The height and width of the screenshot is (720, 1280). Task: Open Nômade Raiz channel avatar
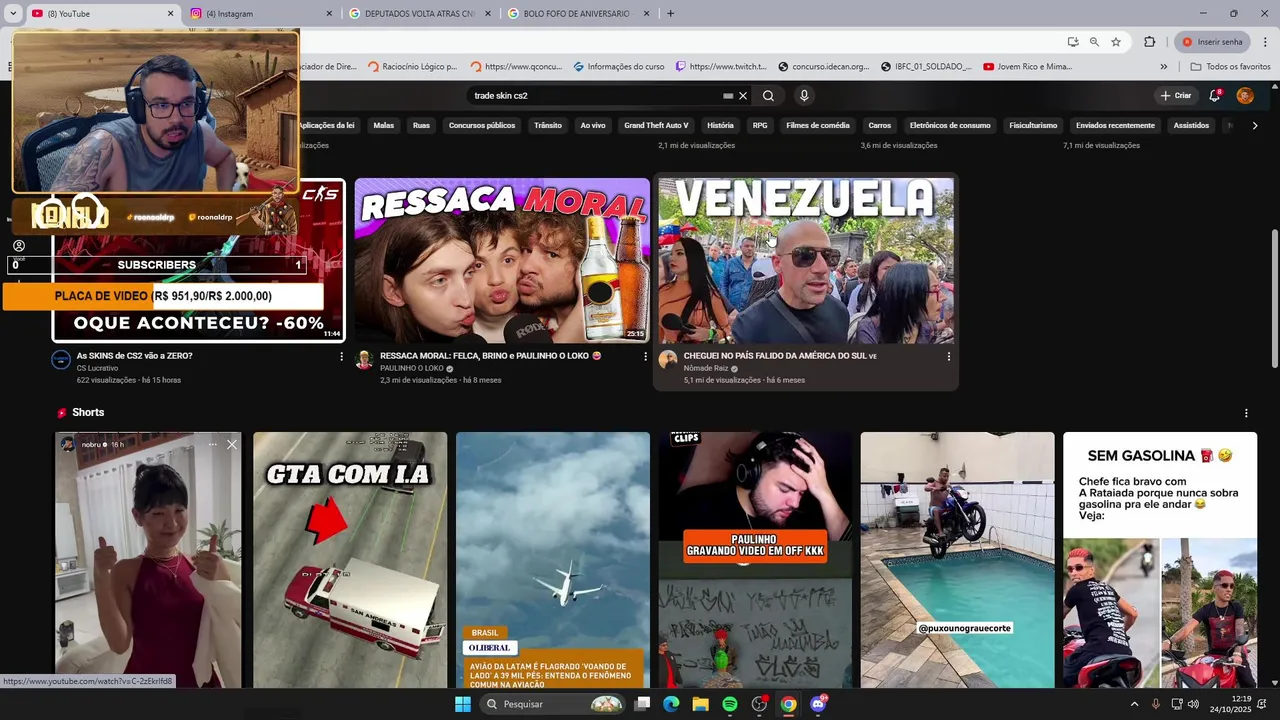coord(668,360)
